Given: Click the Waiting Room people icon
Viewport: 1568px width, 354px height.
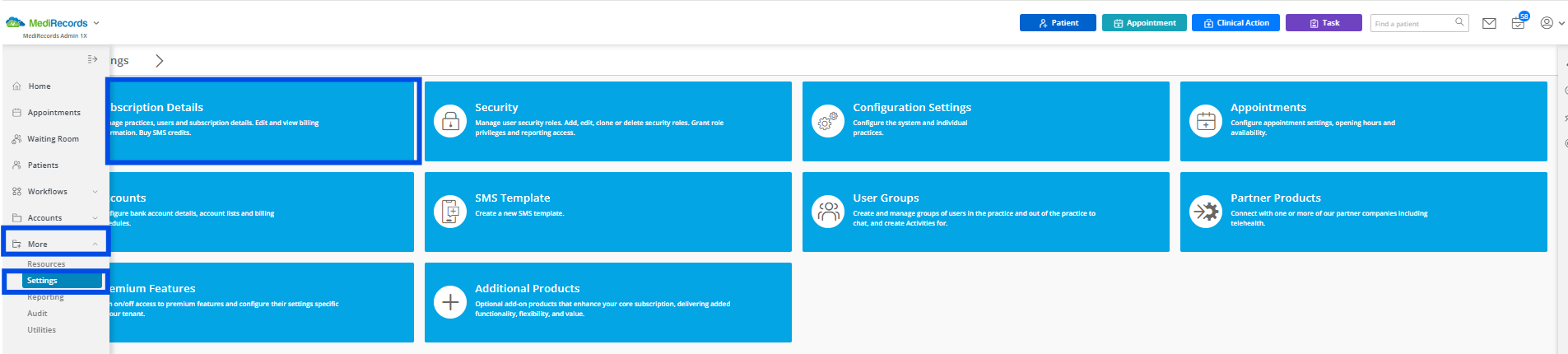Looking at the screenshot, I should tap(16, 138).
